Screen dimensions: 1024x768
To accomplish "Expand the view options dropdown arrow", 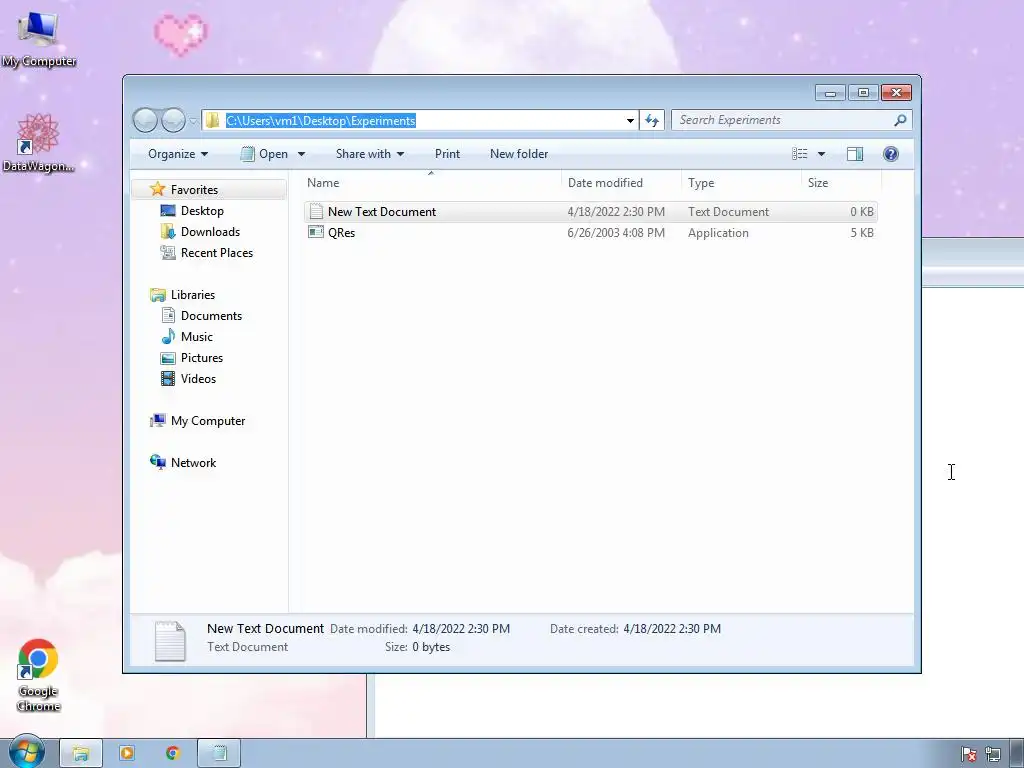I will tap(822, 154).
